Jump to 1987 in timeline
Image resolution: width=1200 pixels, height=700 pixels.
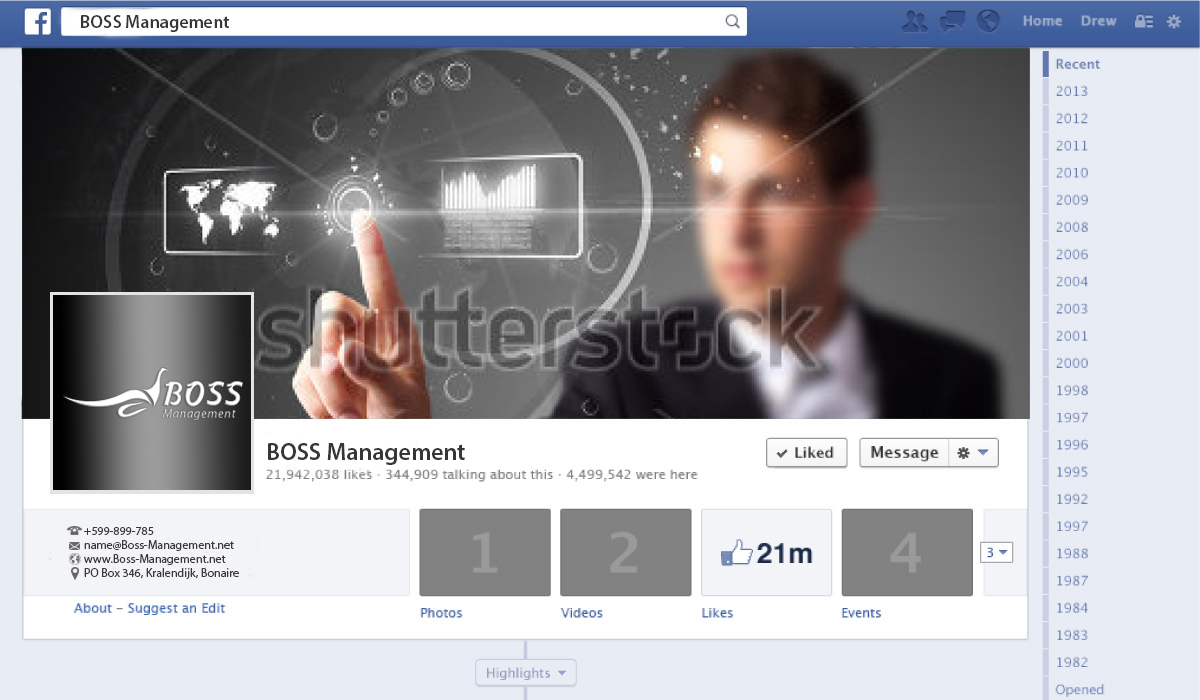(1071, 580)
